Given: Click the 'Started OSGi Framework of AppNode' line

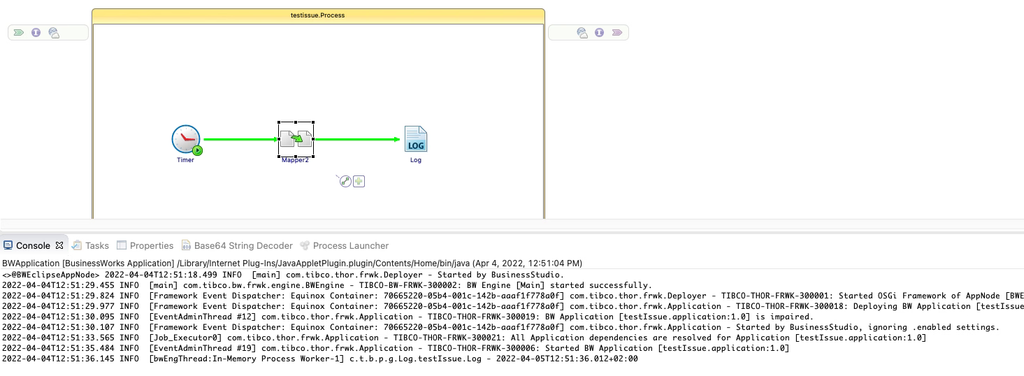Looking at the screenshot, I should (513, 296).
